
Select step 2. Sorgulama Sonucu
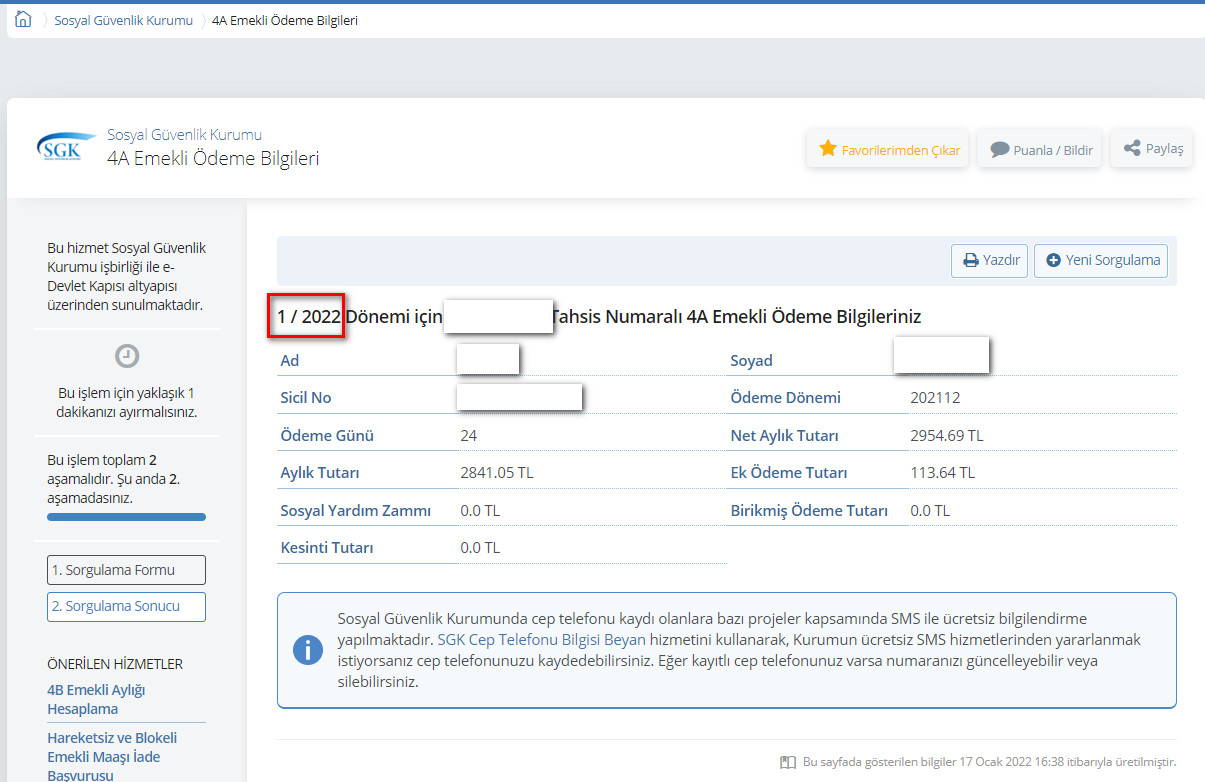coord(127,607)
